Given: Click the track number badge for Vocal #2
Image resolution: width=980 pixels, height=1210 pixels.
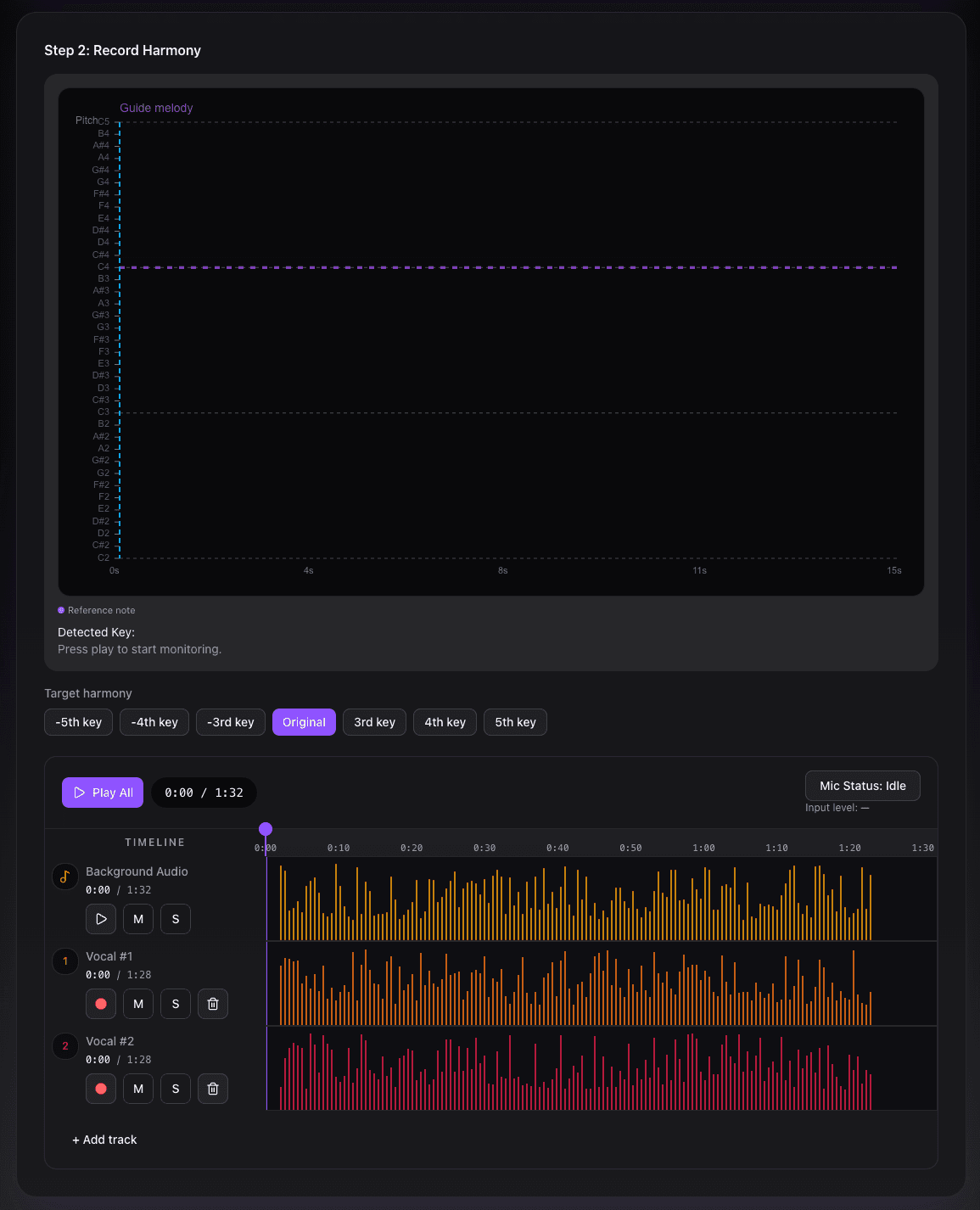Looking at the screenshot, I should [x=65, y=1046].
